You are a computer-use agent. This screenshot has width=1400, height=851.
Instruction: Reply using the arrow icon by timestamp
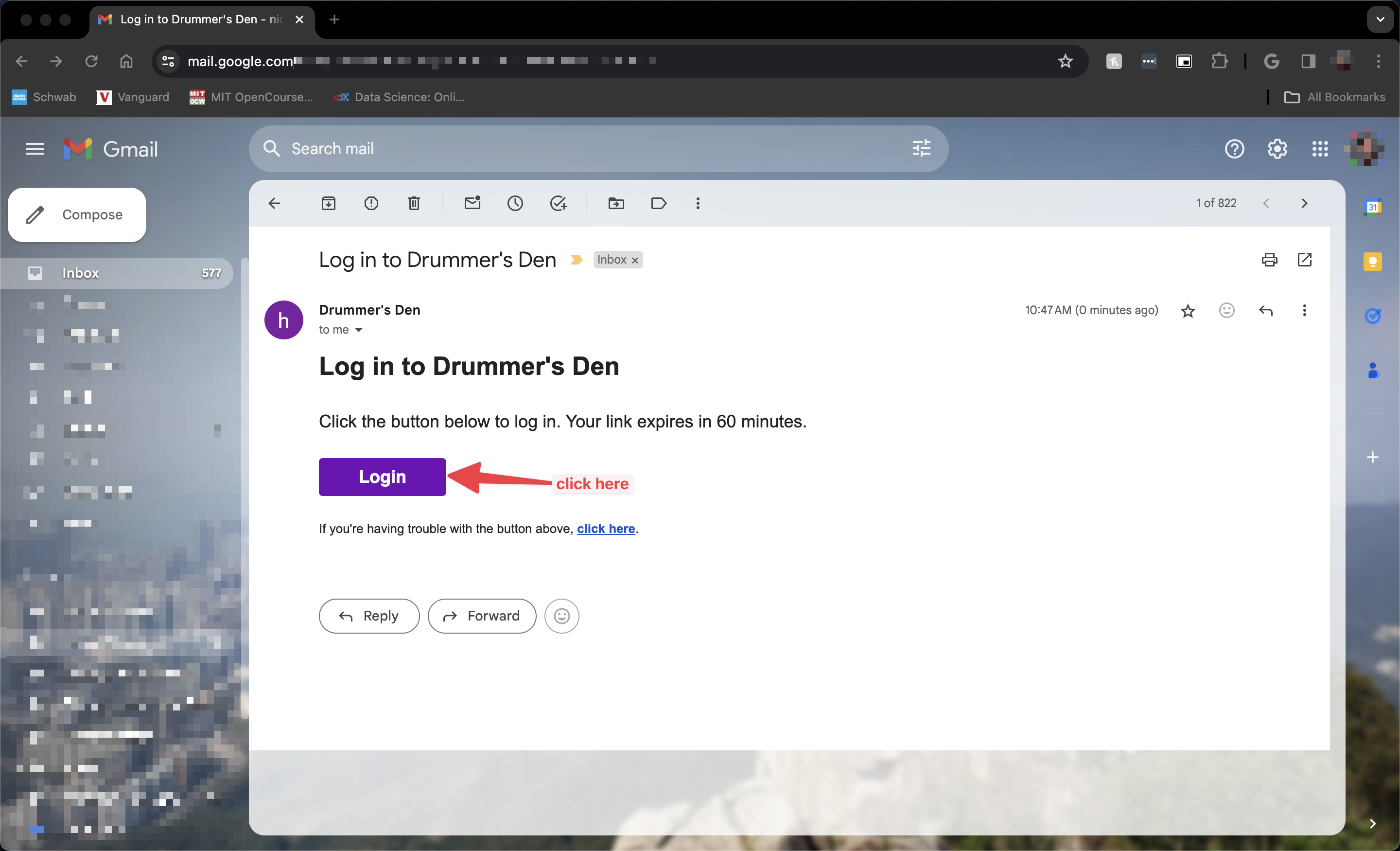(1265, 310)
